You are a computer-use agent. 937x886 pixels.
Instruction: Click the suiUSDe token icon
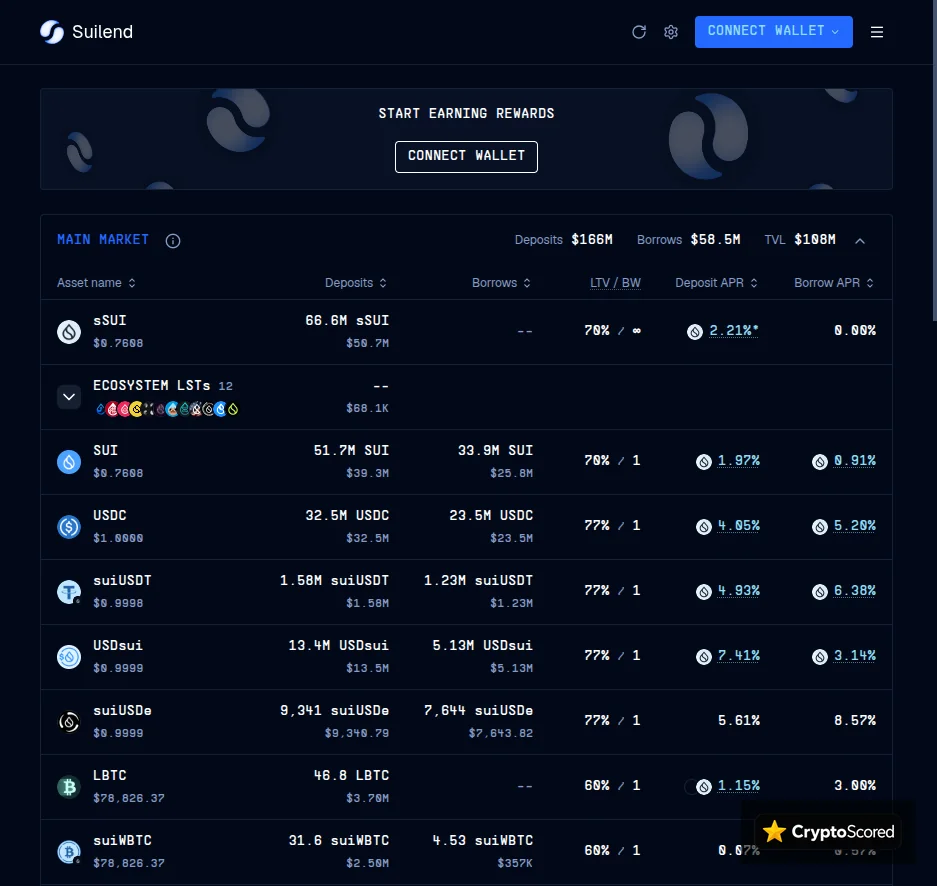point(69,722)
